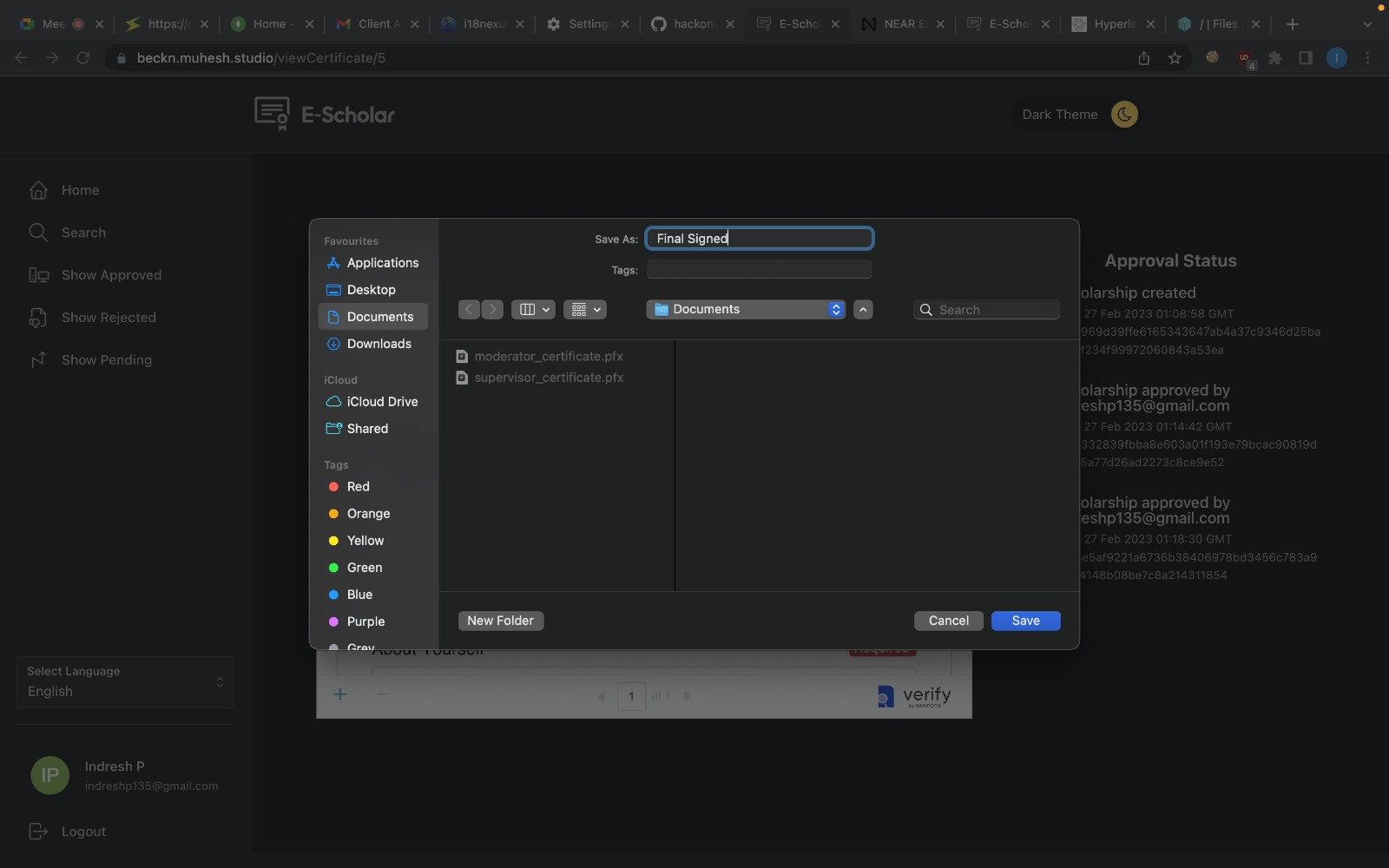Choose the Purple tag
The width and height of the screenshot is (1389, 868).
pyautogui.click(x=373, y=621)
